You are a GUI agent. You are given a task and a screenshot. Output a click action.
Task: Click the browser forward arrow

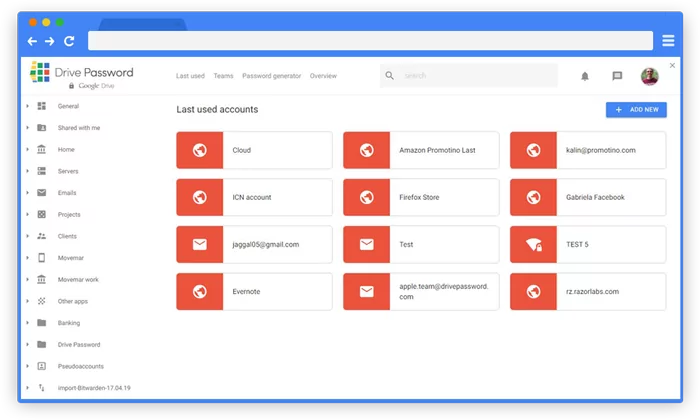click(50, 41)
